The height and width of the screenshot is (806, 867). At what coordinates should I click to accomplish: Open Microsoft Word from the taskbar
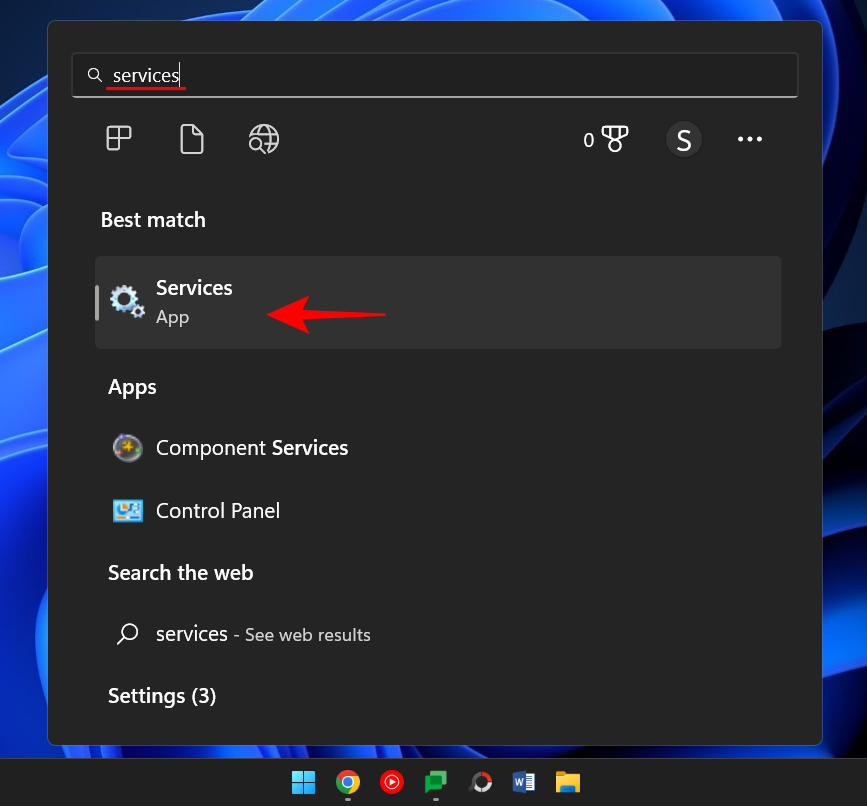pyautogui.click(x=523, y=782)
